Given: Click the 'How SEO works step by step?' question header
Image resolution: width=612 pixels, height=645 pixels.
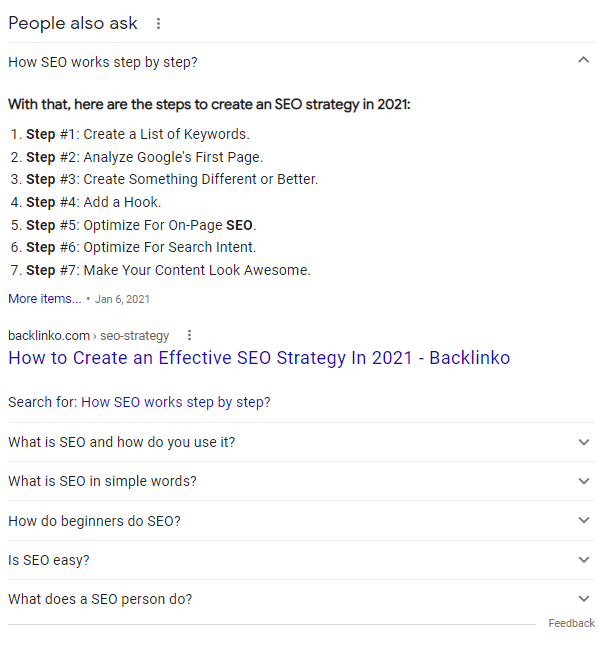Looking at the screenshot, I should 103,62.
